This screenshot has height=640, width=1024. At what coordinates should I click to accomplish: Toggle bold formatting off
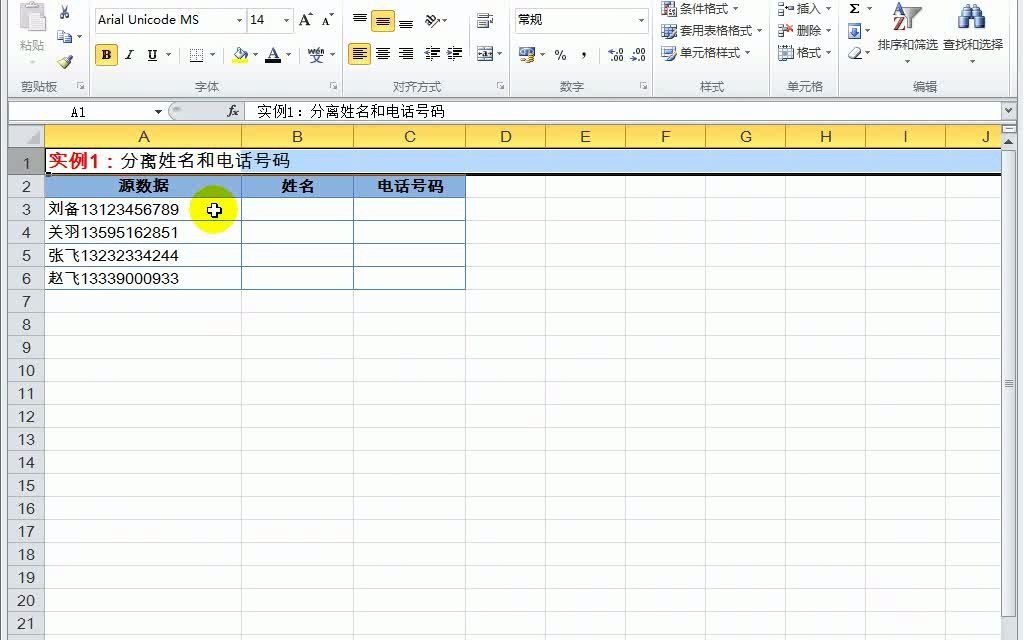tap(105, 55)
